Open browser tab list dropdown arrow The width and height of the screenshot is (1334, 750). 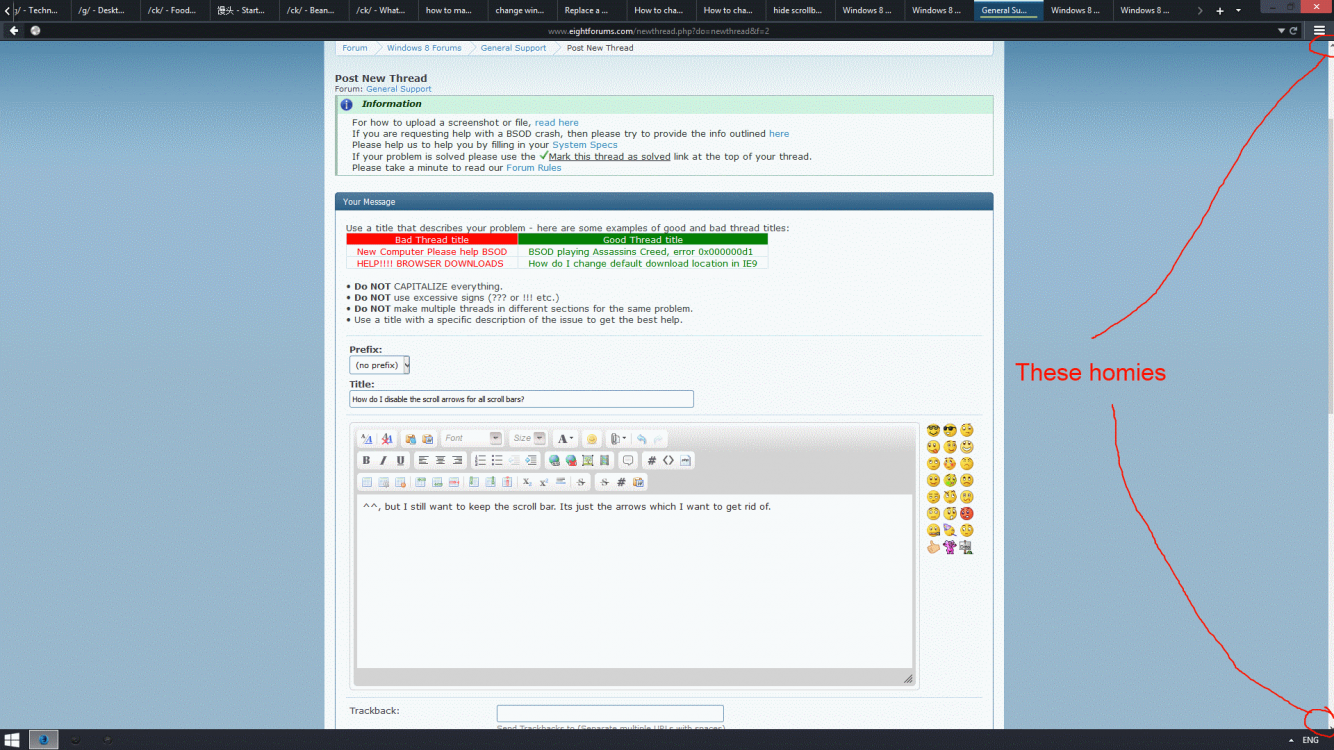(x=1239, y=11)
